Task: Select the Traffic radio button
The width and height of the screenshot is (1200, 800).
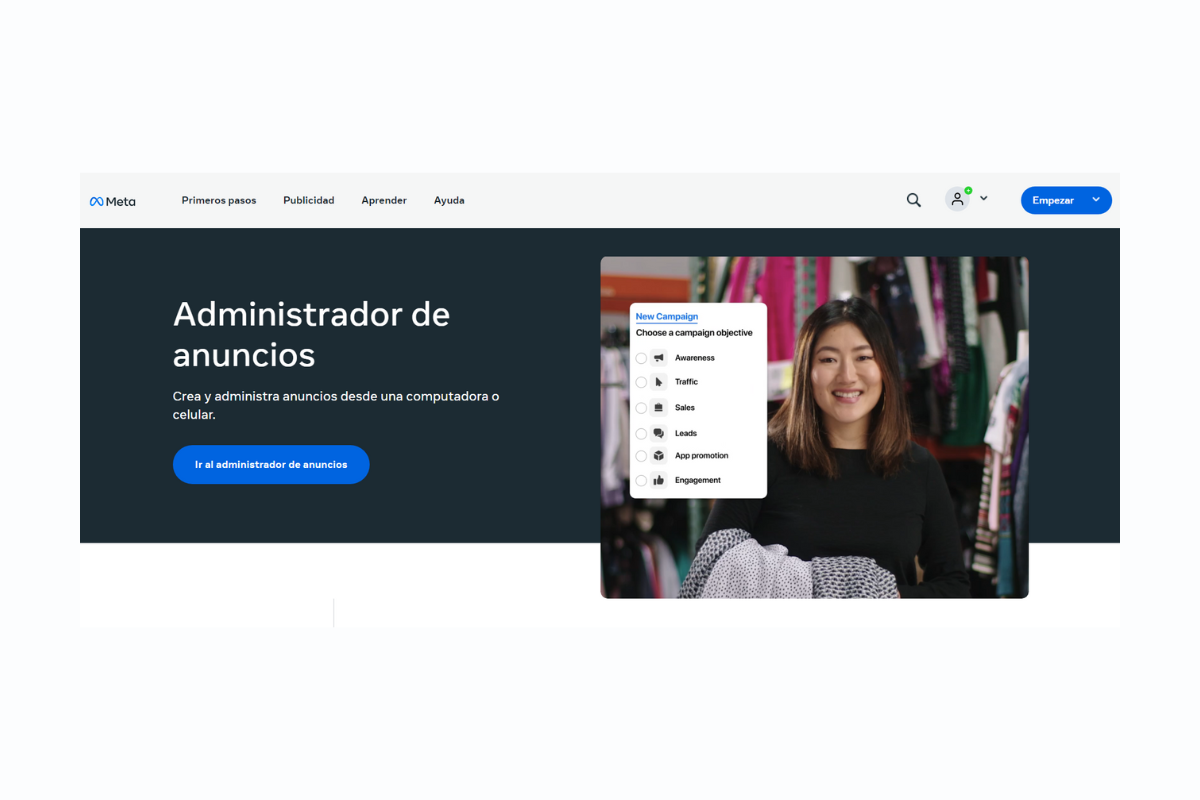Action: coord(641,382)
